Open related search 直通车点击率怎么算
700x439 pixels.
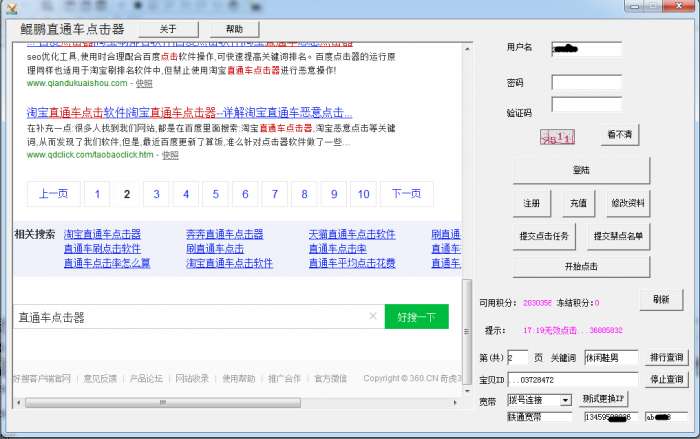point(107,263)
